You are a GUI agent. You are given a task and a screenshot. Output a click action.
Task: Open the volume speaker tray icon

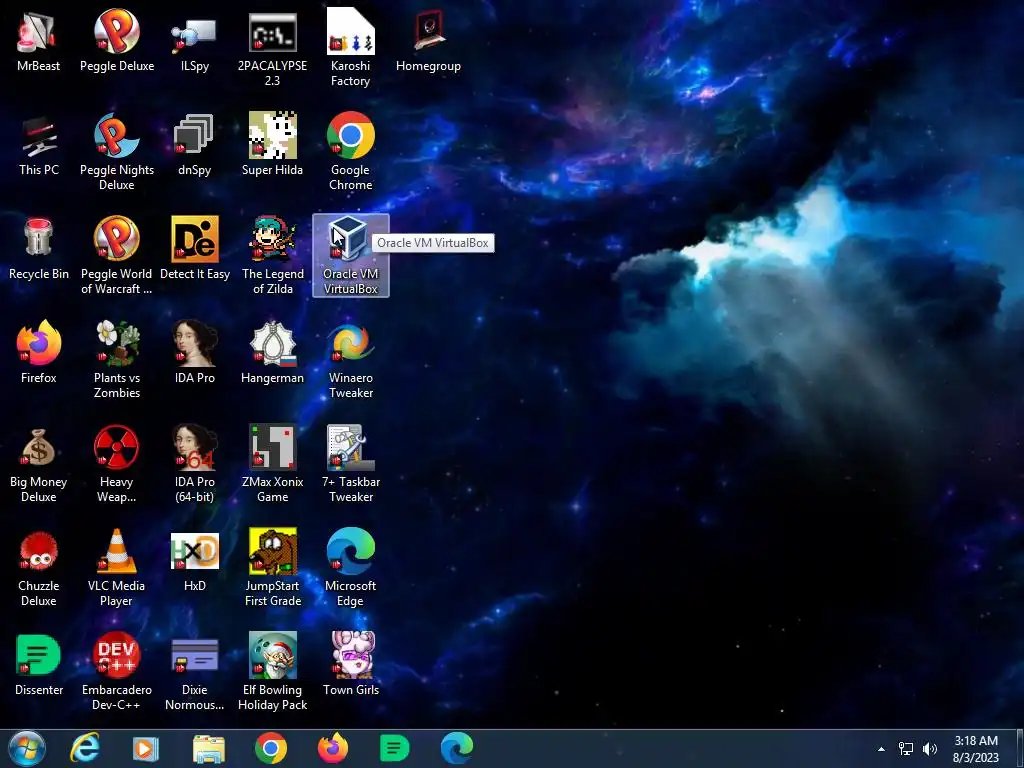(x=930, y=749)
